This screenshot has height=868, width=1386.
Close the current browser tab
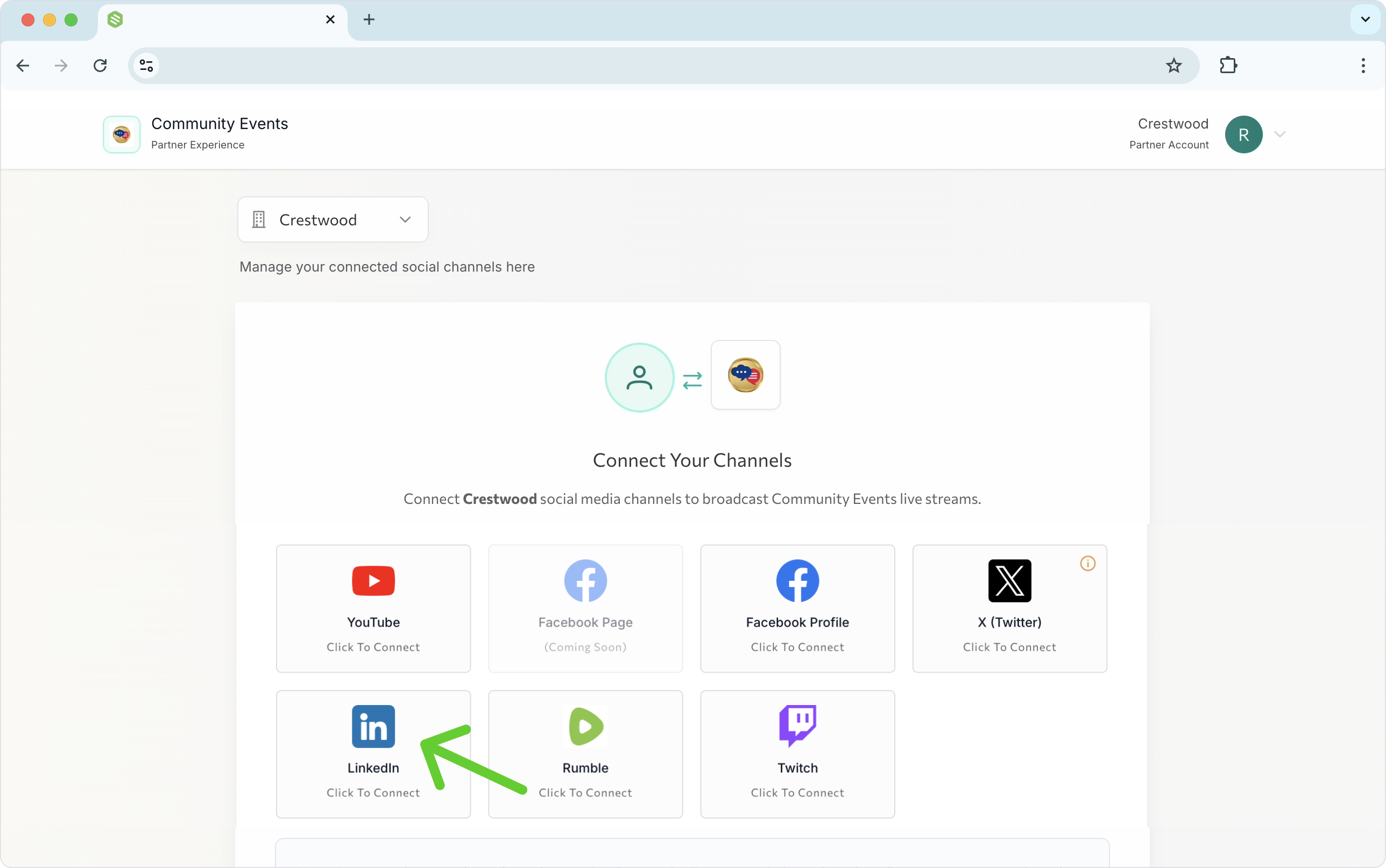coord(330,19)
